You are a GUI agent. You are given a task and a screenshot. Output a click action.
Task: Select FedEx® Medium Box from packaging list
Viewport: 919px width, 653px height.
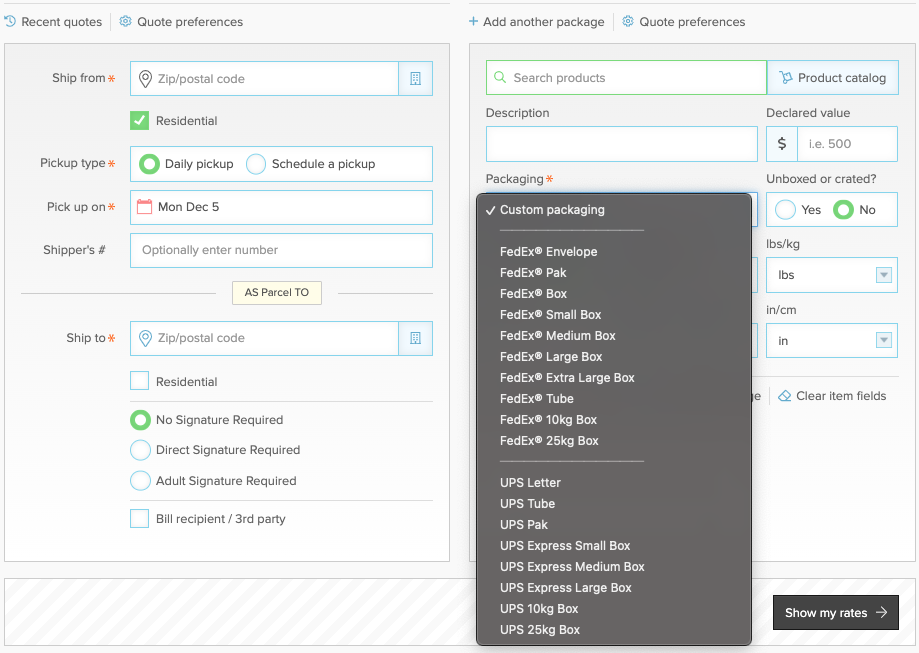point(558,336)
